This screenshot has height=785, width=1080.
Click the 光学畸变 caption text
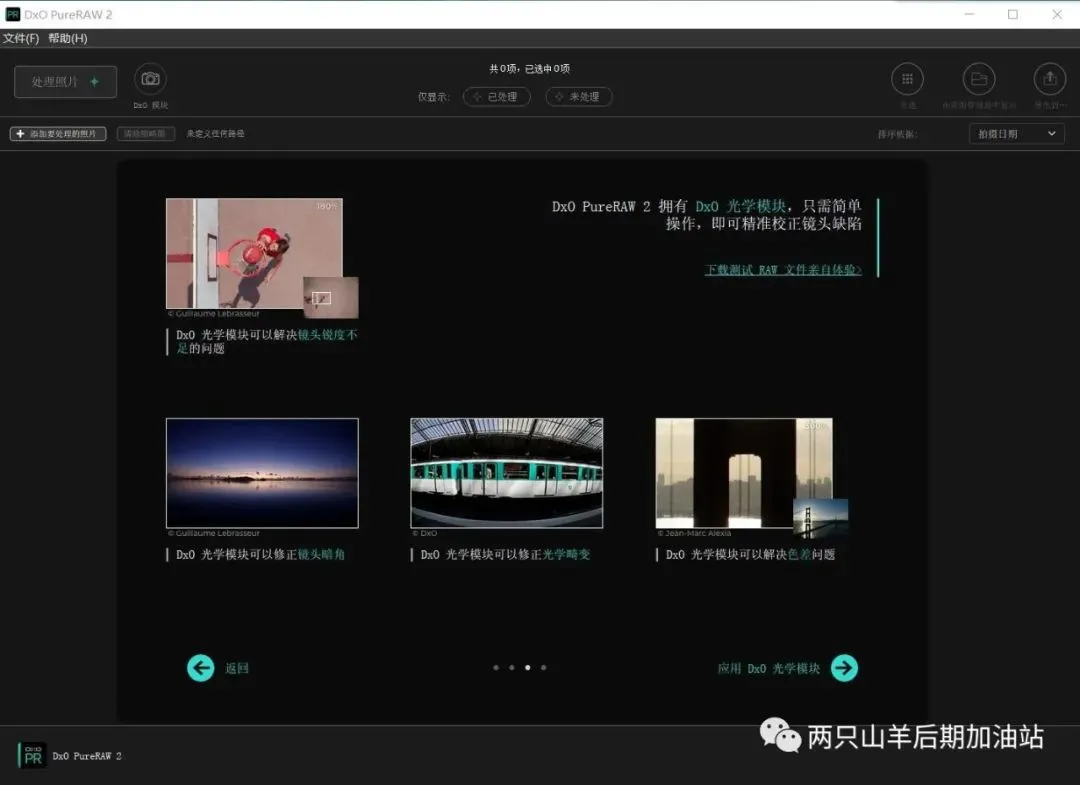point(566,554)
